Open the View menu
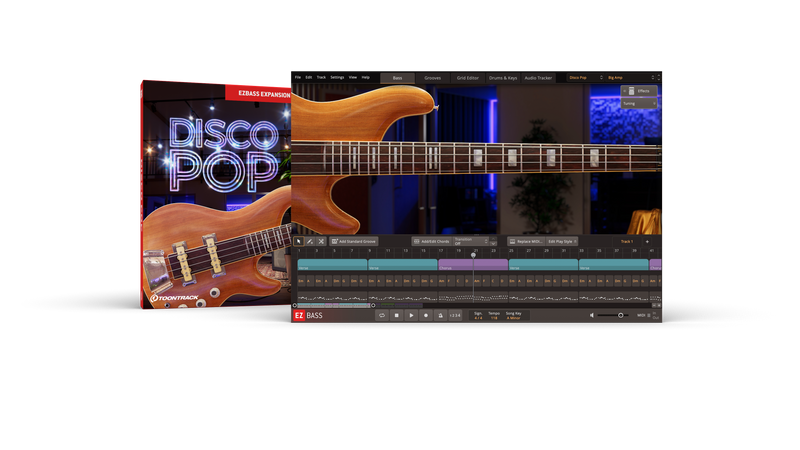This screenshot has height=450, width=800. tap(353, 78)
